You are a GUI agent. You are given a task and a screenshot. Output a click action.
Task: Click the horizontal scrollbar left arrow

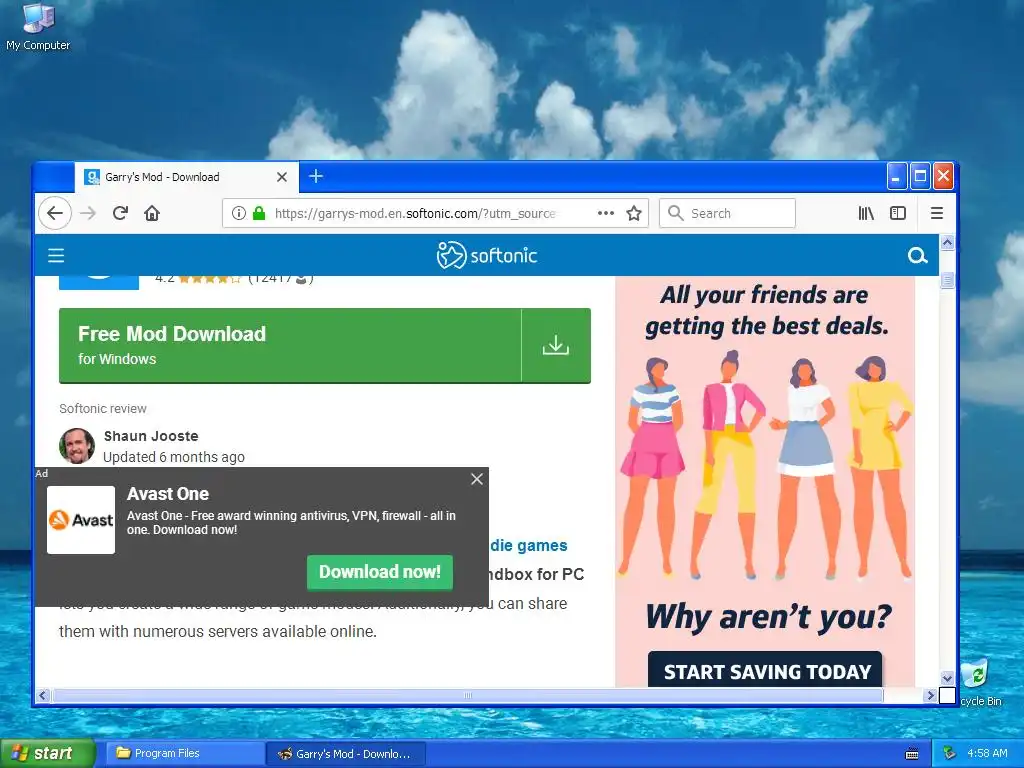(43, 696)
